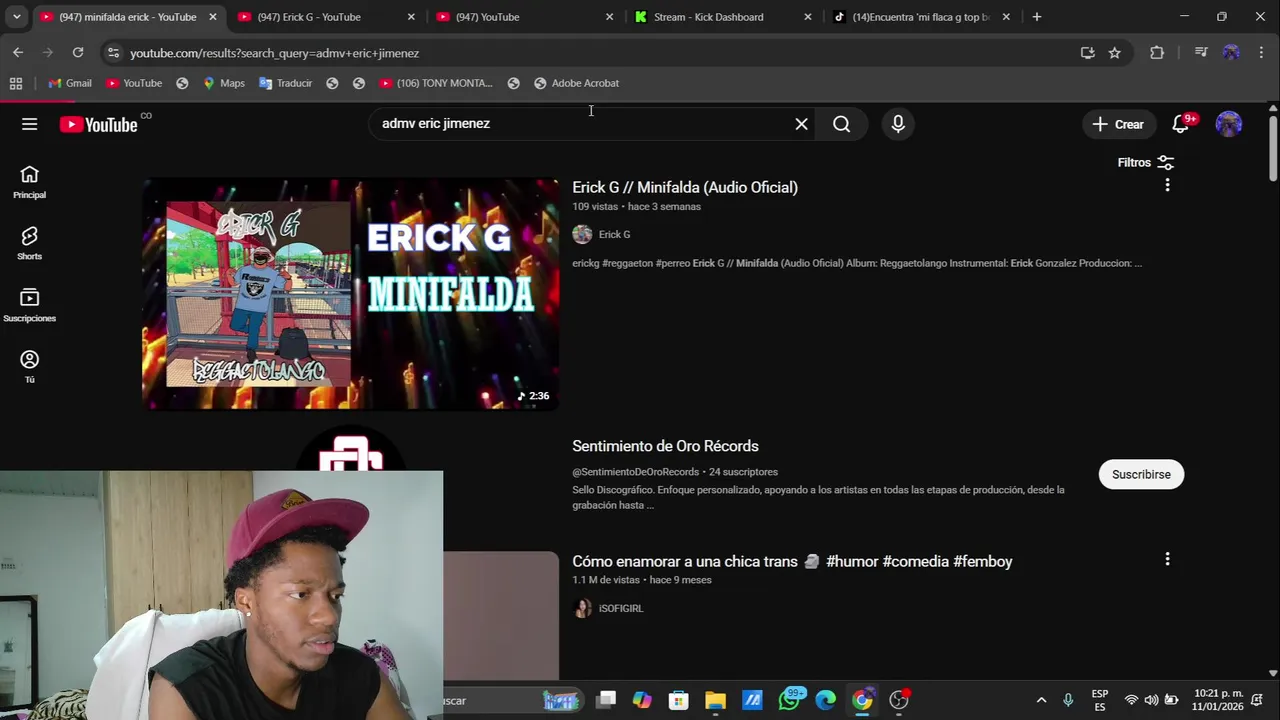
Task: Open the volume control in system tray
Action: [1151, 700]
